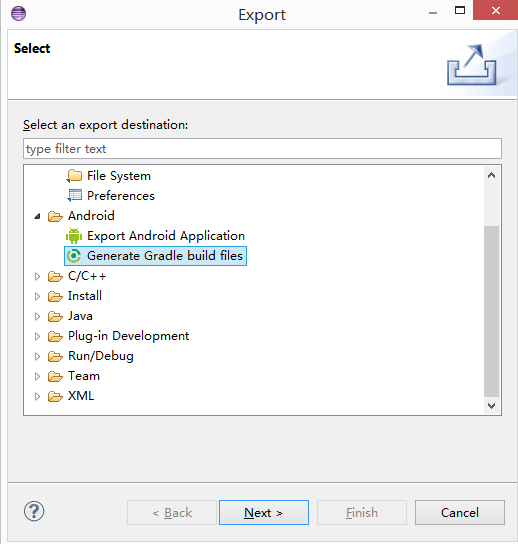
Task: Select 'Generate Gradle build files' entry
Action: click(165, 256)
